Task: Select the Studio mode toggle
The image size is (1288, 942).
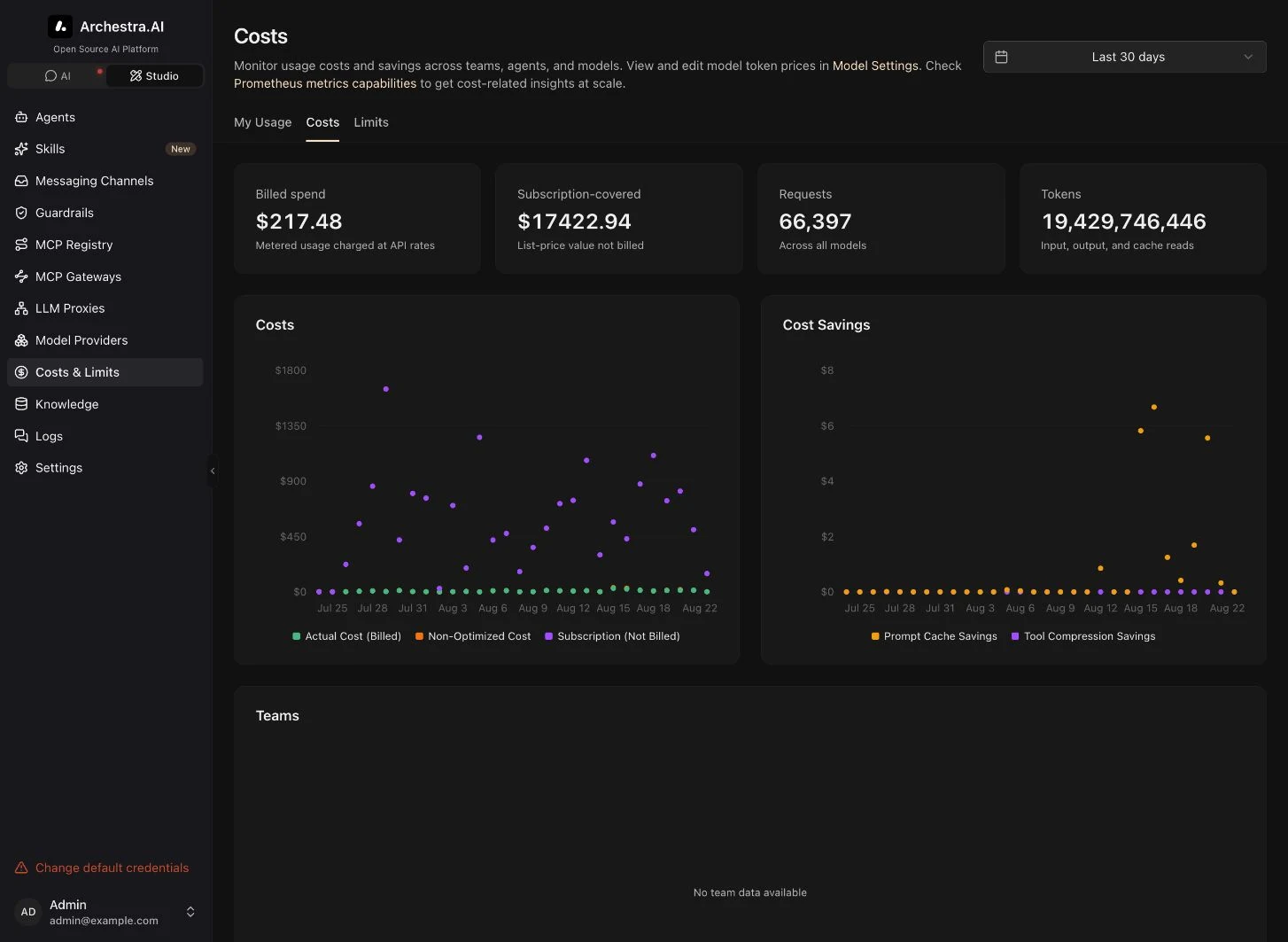Action: click(154, 76)
